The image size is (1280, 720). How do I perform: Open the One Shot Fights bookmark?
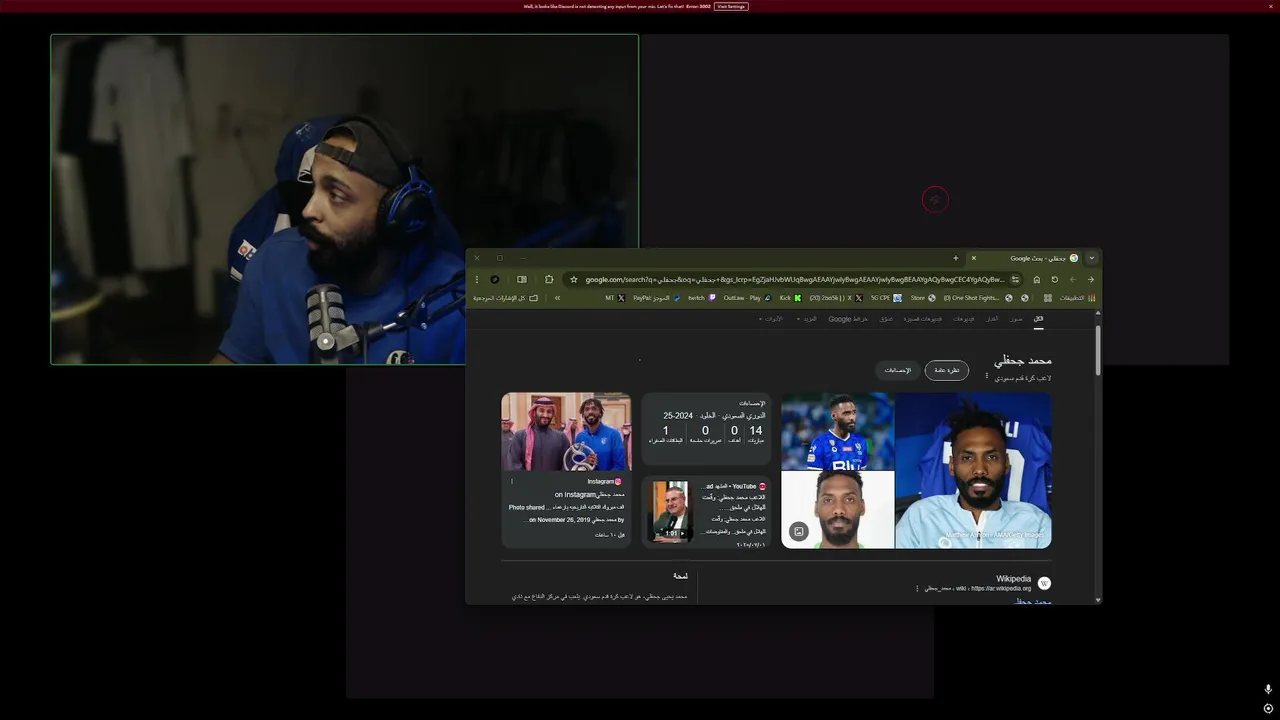[977, 298]
